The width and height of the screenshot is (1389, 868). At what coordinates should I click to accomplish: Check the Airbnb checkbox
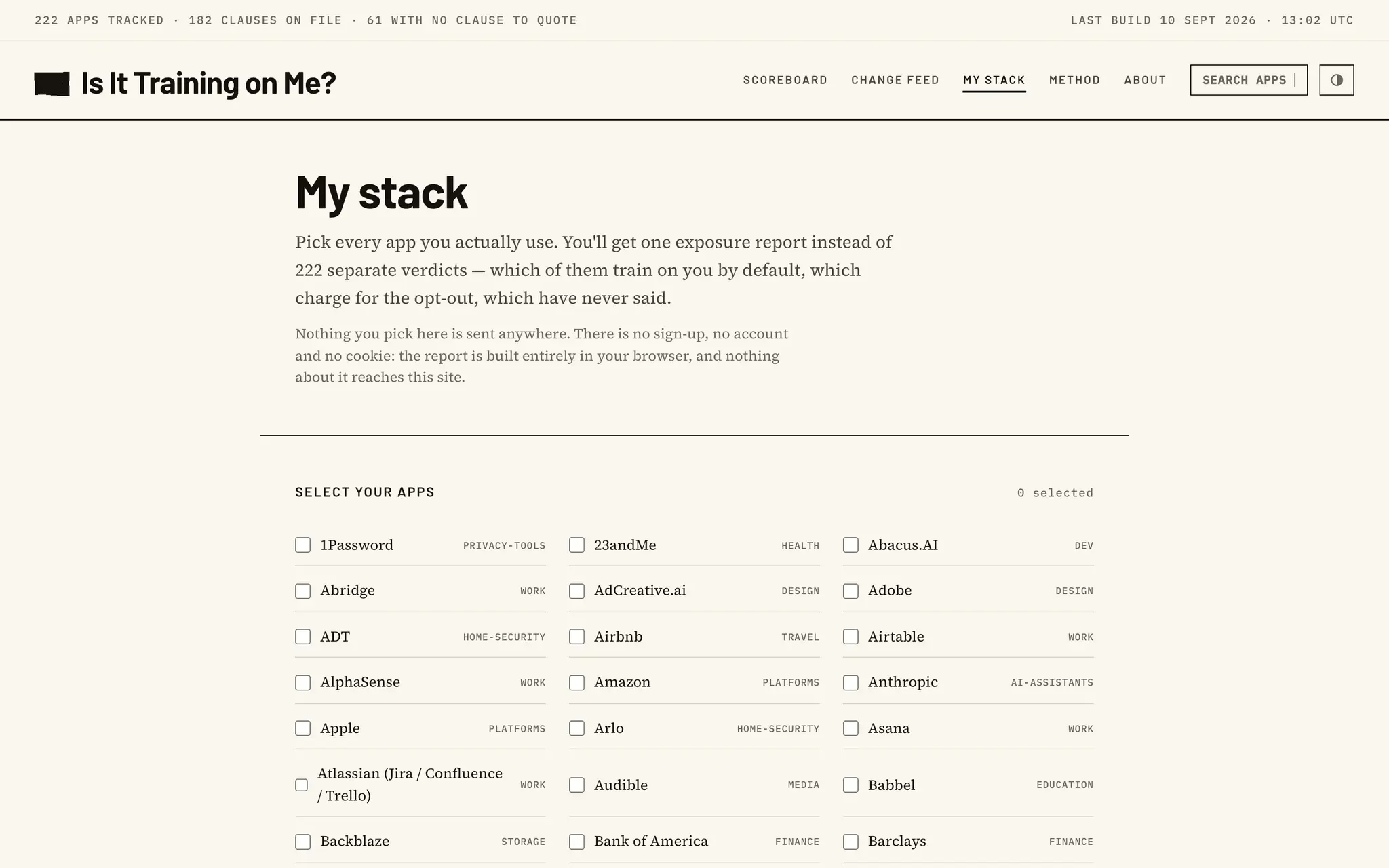(x=577, y=637)
